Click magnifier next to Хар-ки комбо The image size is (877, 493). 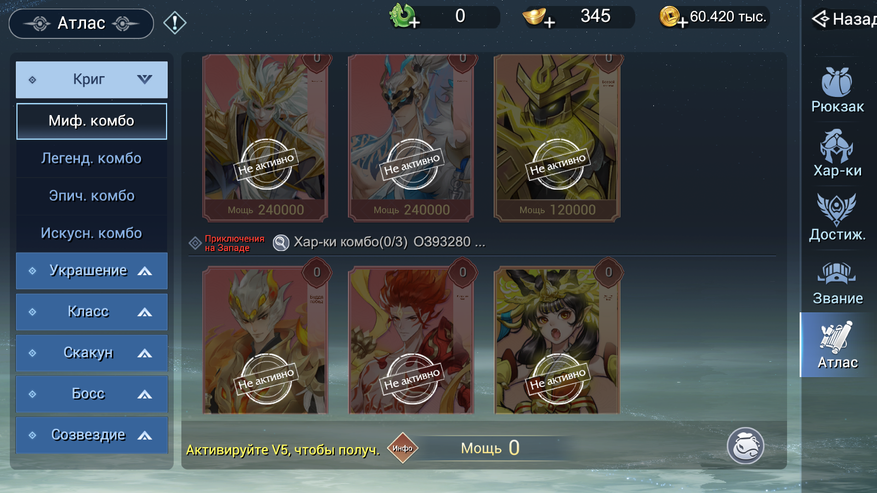(x=281, y=242)
